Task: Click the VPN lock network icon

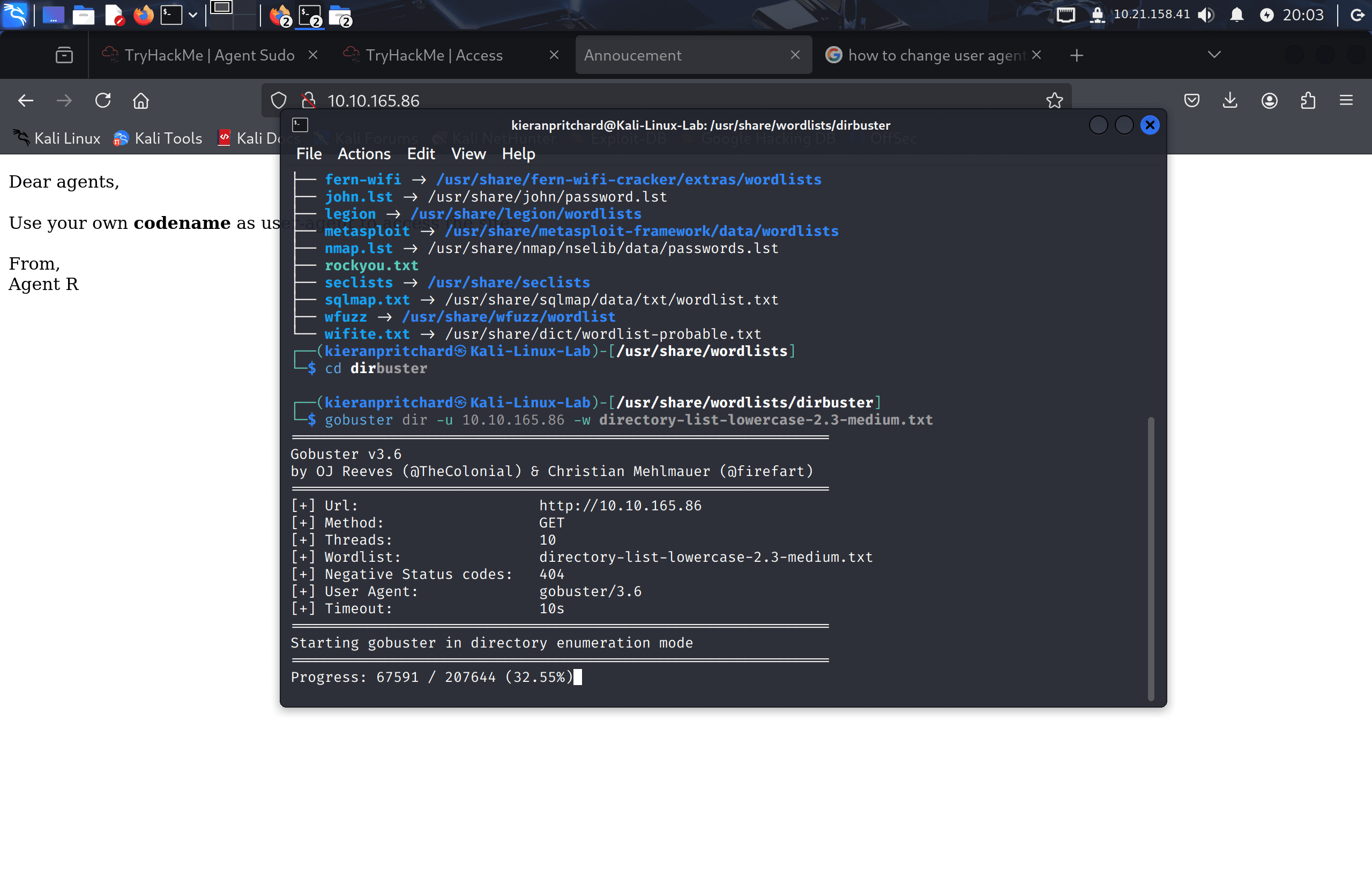Action: [x=1097, y=14]
